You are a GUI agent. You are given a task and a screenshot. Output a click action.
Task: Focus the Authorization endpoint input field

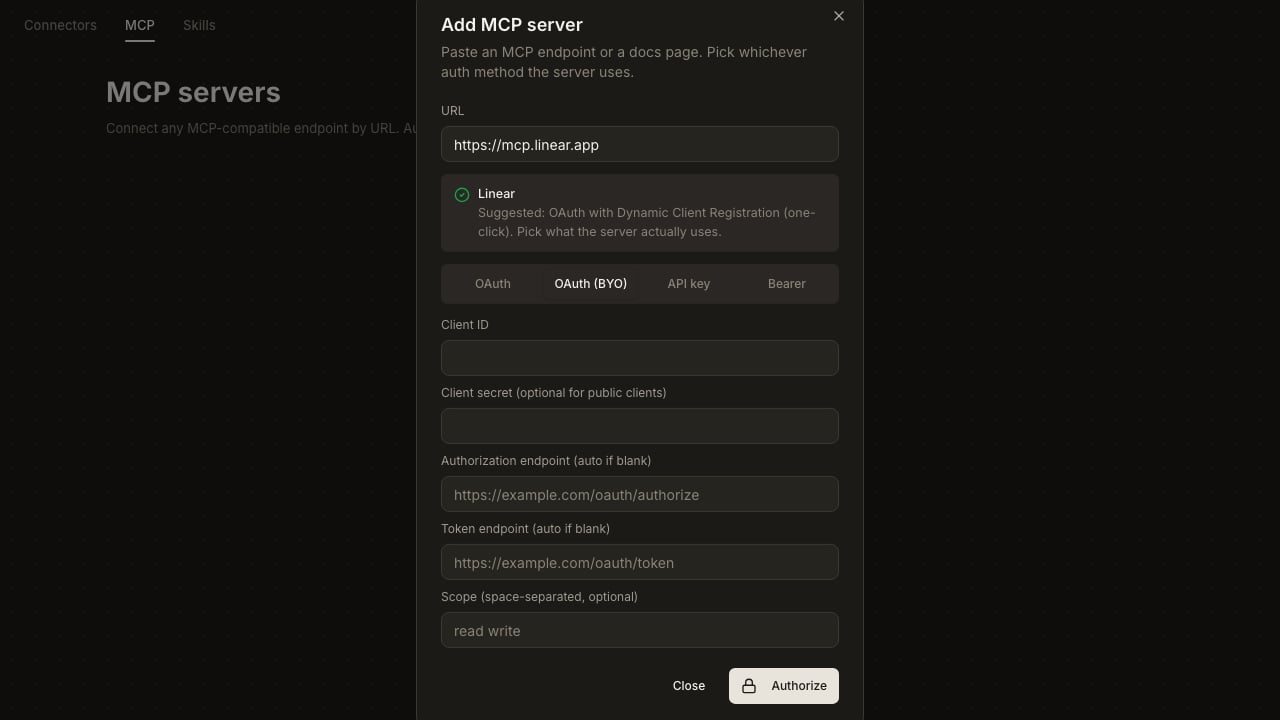(640, 494)
